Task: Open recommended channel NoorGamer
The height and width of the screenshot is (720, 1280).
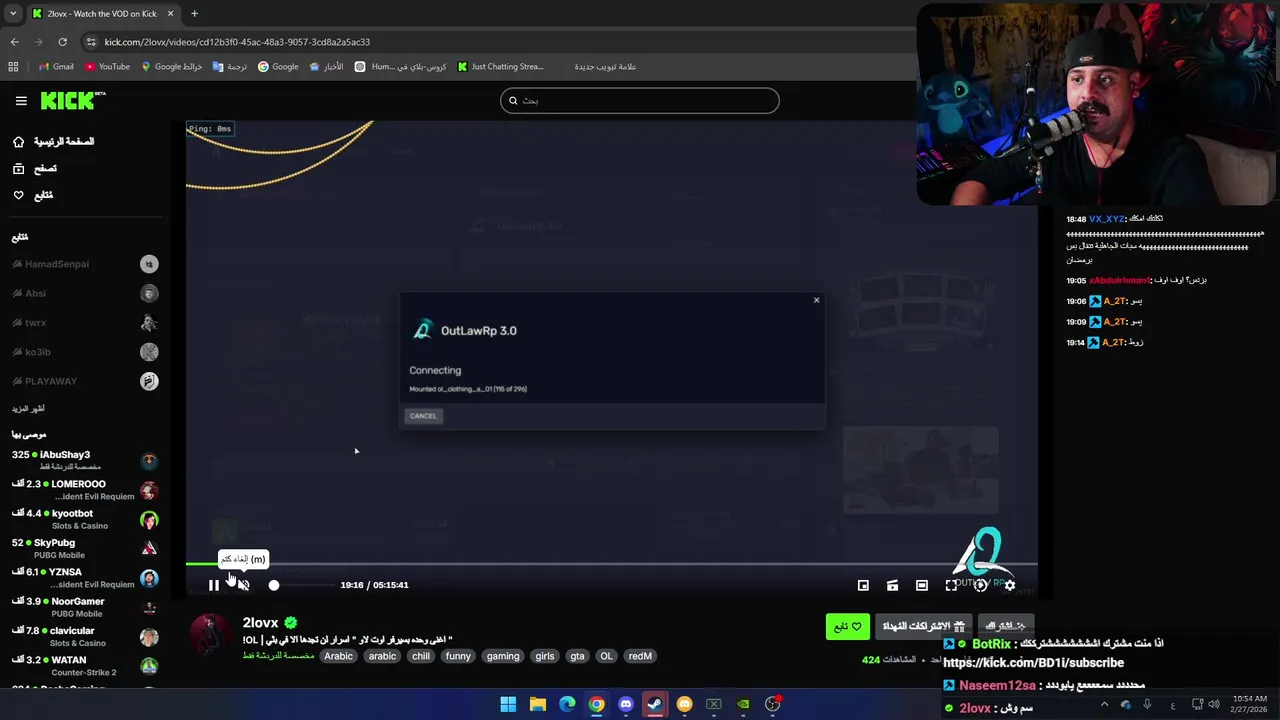Action: (x=85, y=607)
